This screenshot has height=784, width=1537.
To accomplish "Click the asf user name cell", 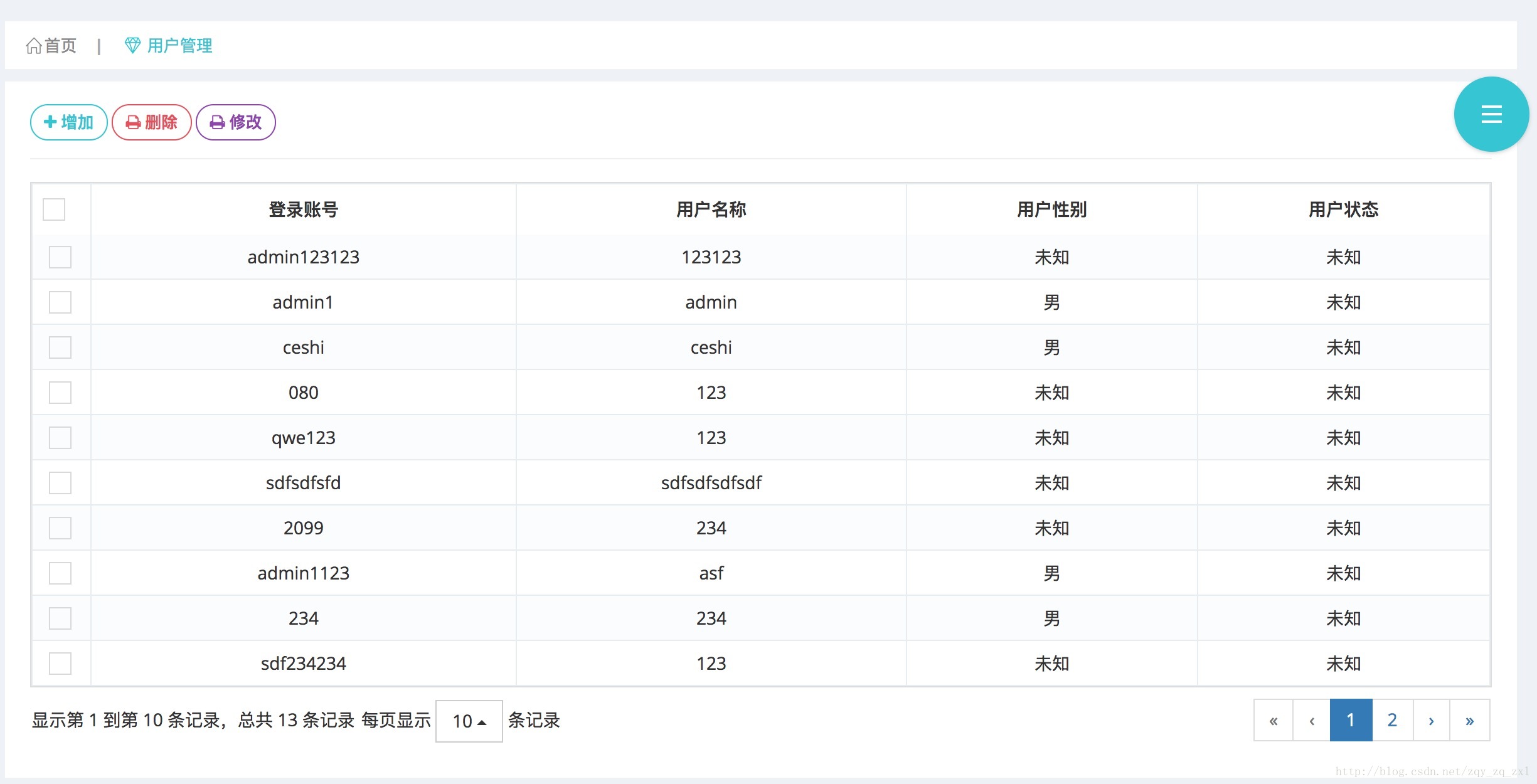I will click(711, 573).
